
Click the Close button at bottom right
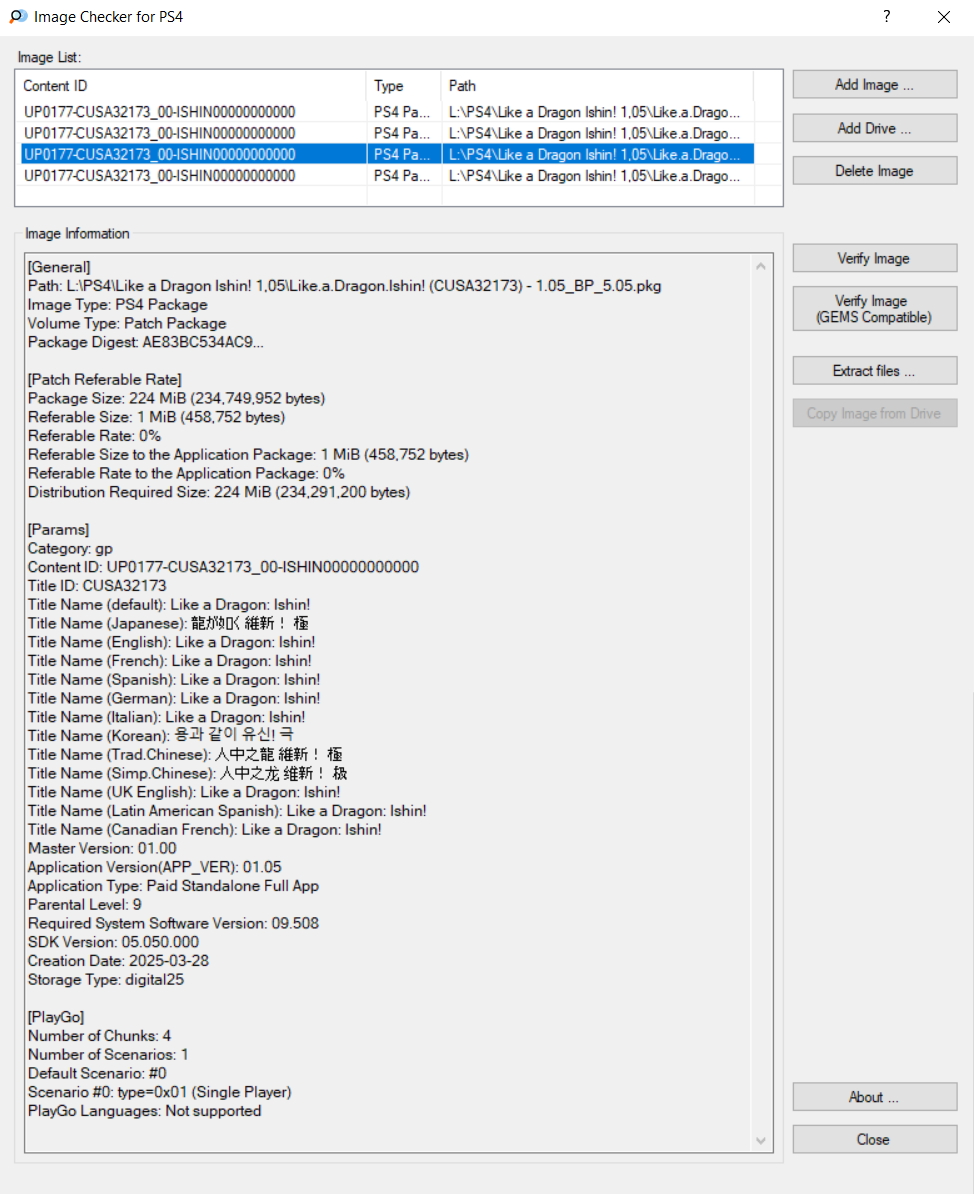(x=874, y=1139)
